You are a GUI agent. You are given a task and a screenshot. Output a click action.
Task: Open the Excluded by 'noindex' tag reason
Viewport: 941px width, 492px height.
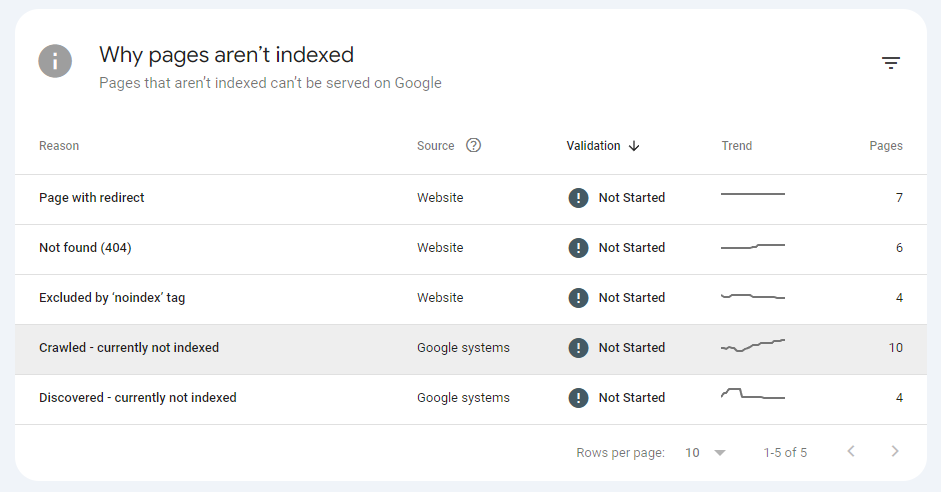112,298
